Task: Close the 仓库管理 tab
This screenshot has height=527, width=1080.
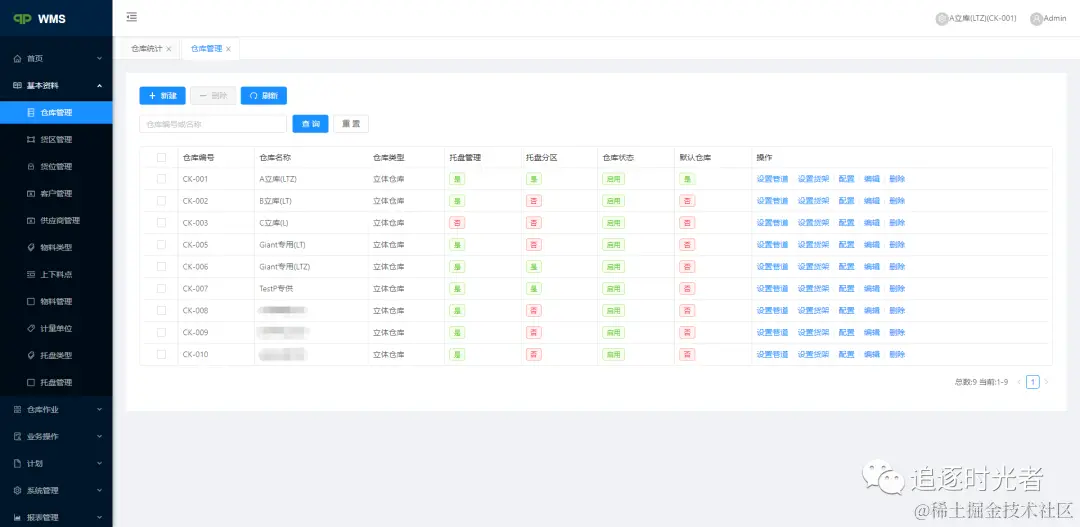Action: pos(228,49)
